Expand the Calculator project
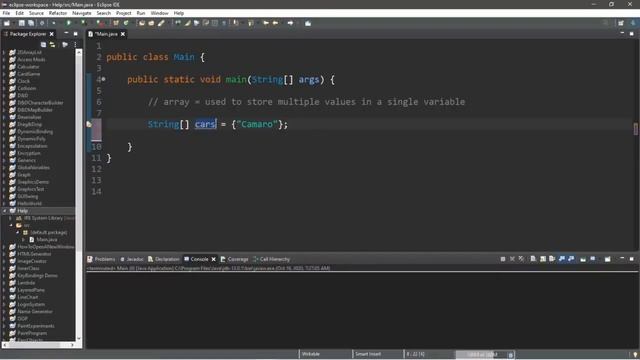This screenshot has height=360, width=640. tap(4, 67)
